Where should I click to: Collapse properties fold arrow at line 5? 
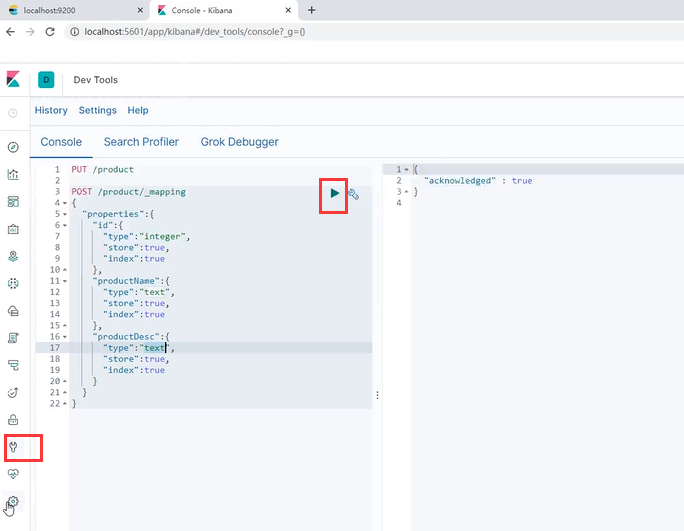click(65, 214)
